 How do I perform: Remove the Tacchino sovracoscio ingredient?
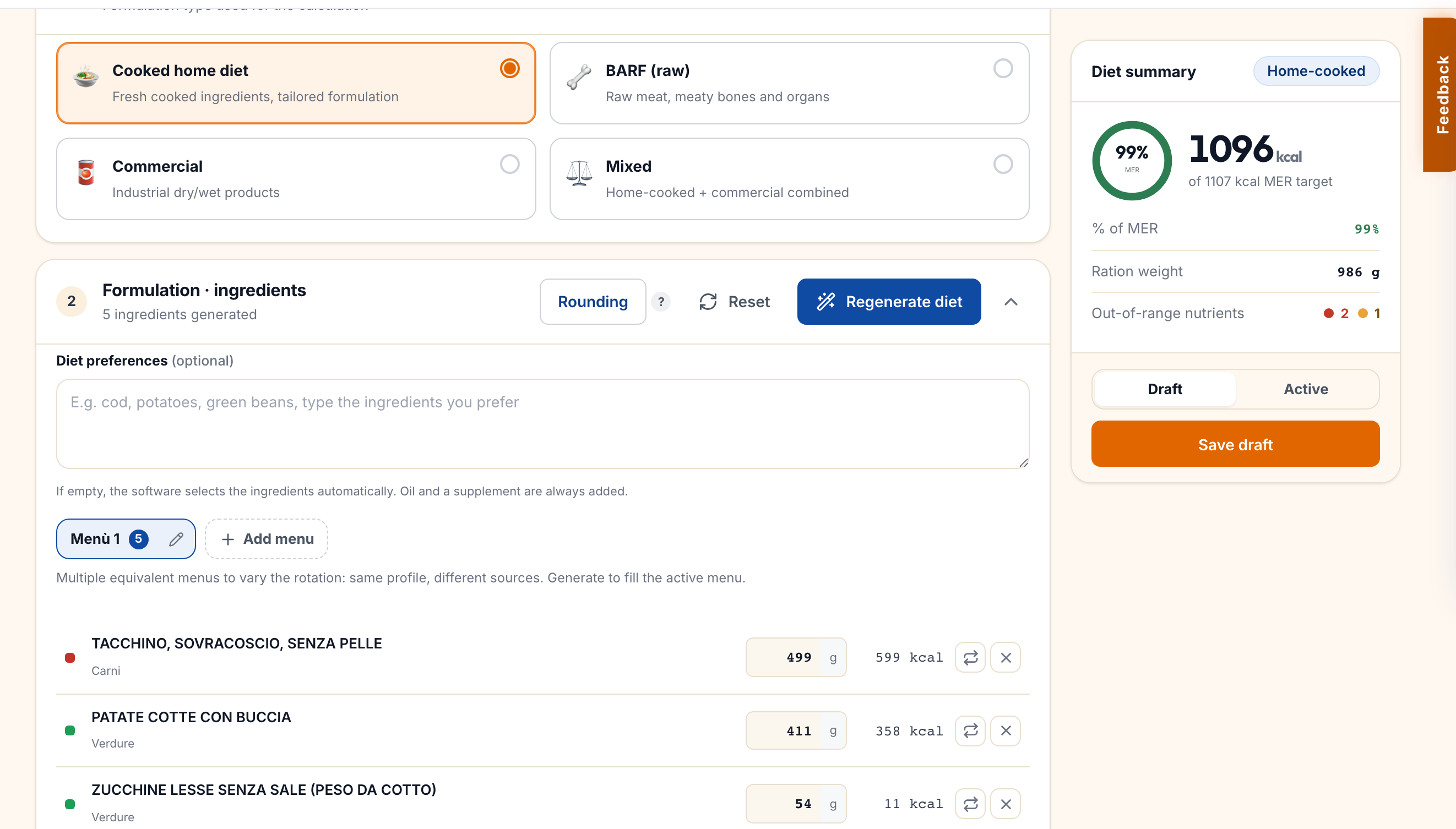(x=1006, y=658)
